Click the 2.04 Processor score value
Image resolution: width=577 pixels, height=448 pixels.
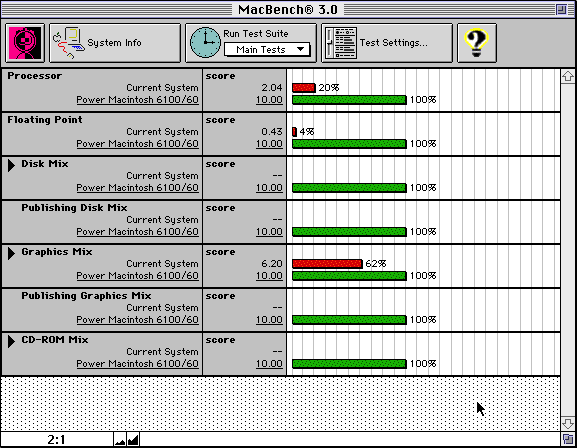pos(272,88)
